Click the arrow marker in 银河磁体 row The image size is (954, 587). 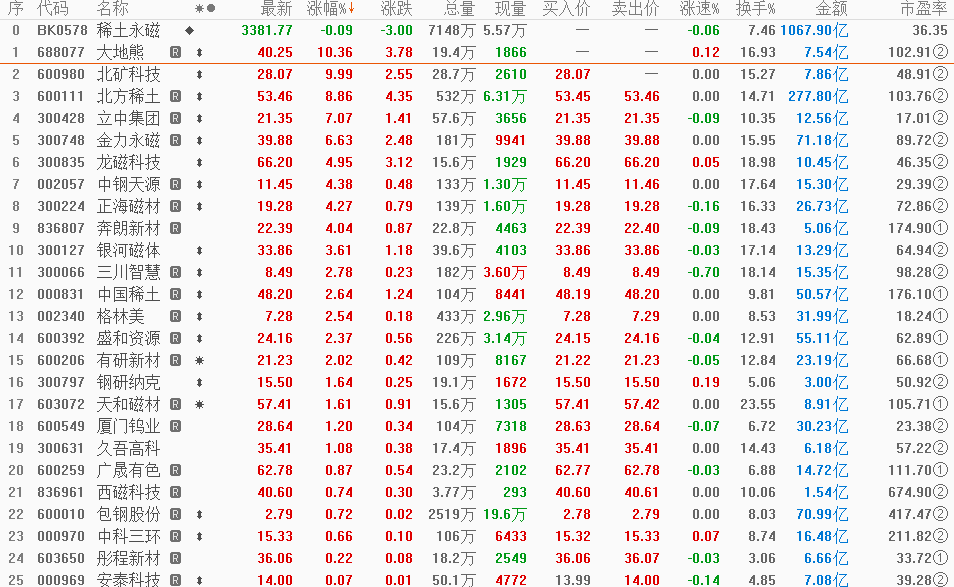pos(199,251)
